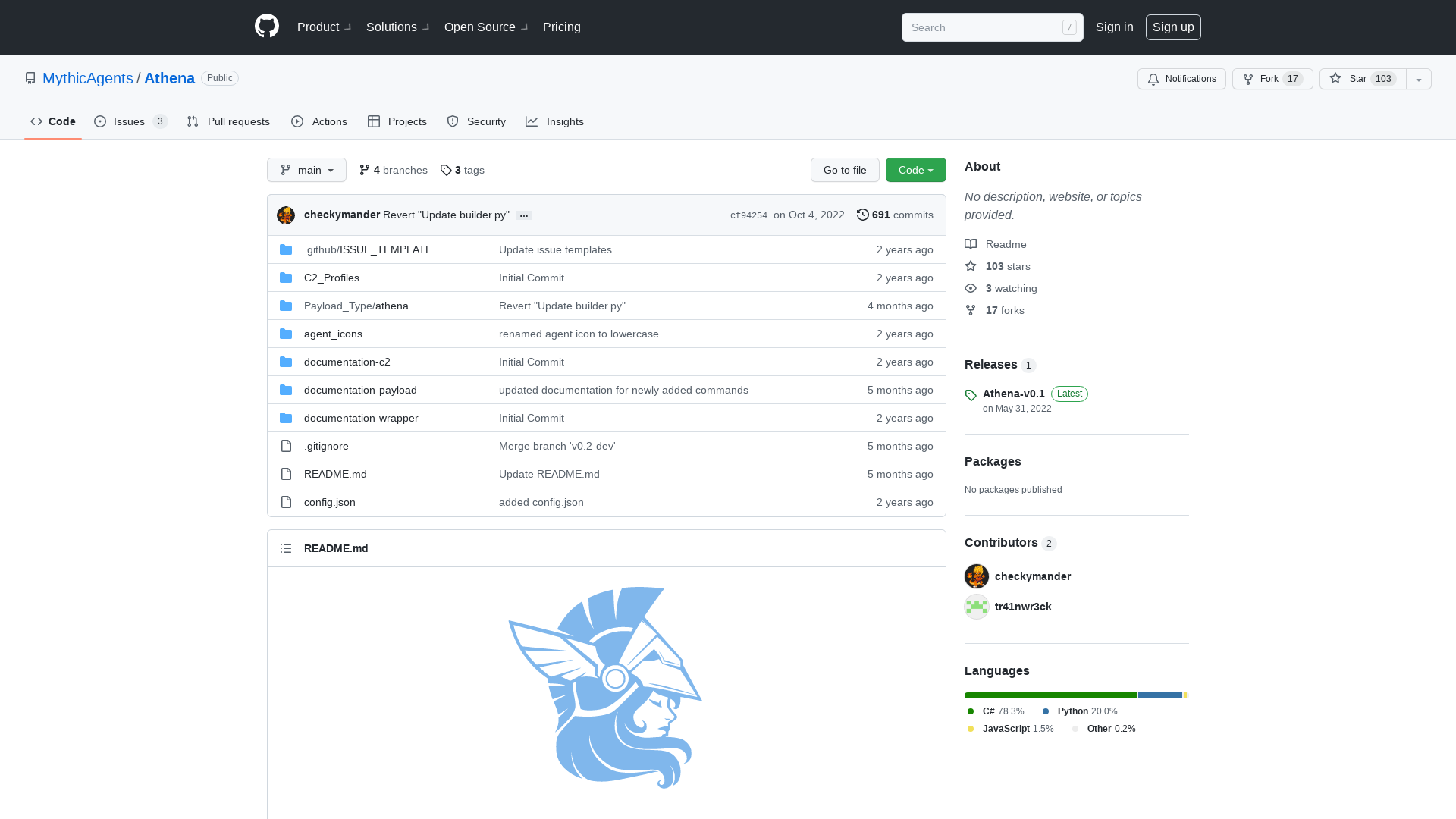The height and width of the screenshot is (819, 1456).
Task: Click the Sign in link
Action: click(x=1115, y=27)
